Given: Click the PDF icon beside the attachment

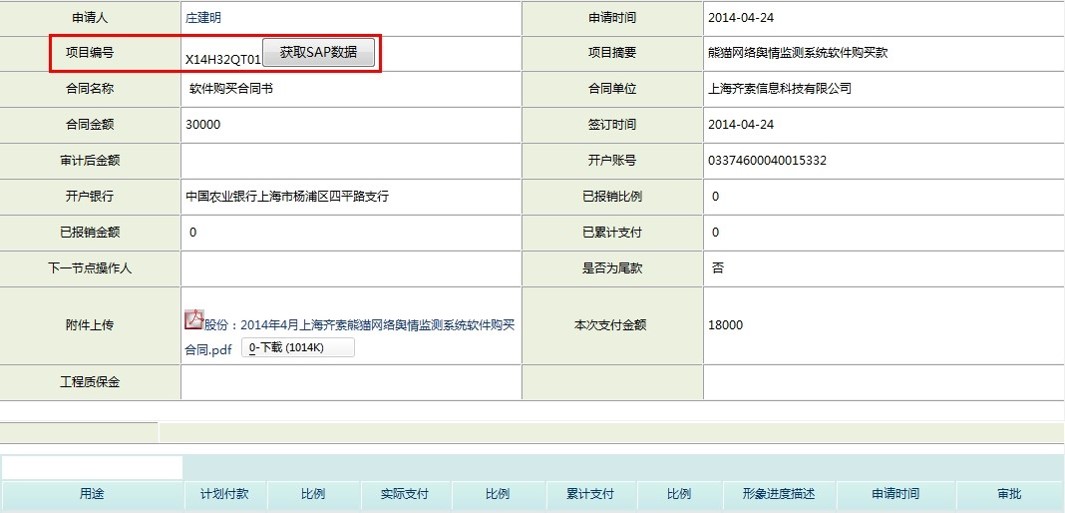Looking at the screenshot, I should pos(194,320).
